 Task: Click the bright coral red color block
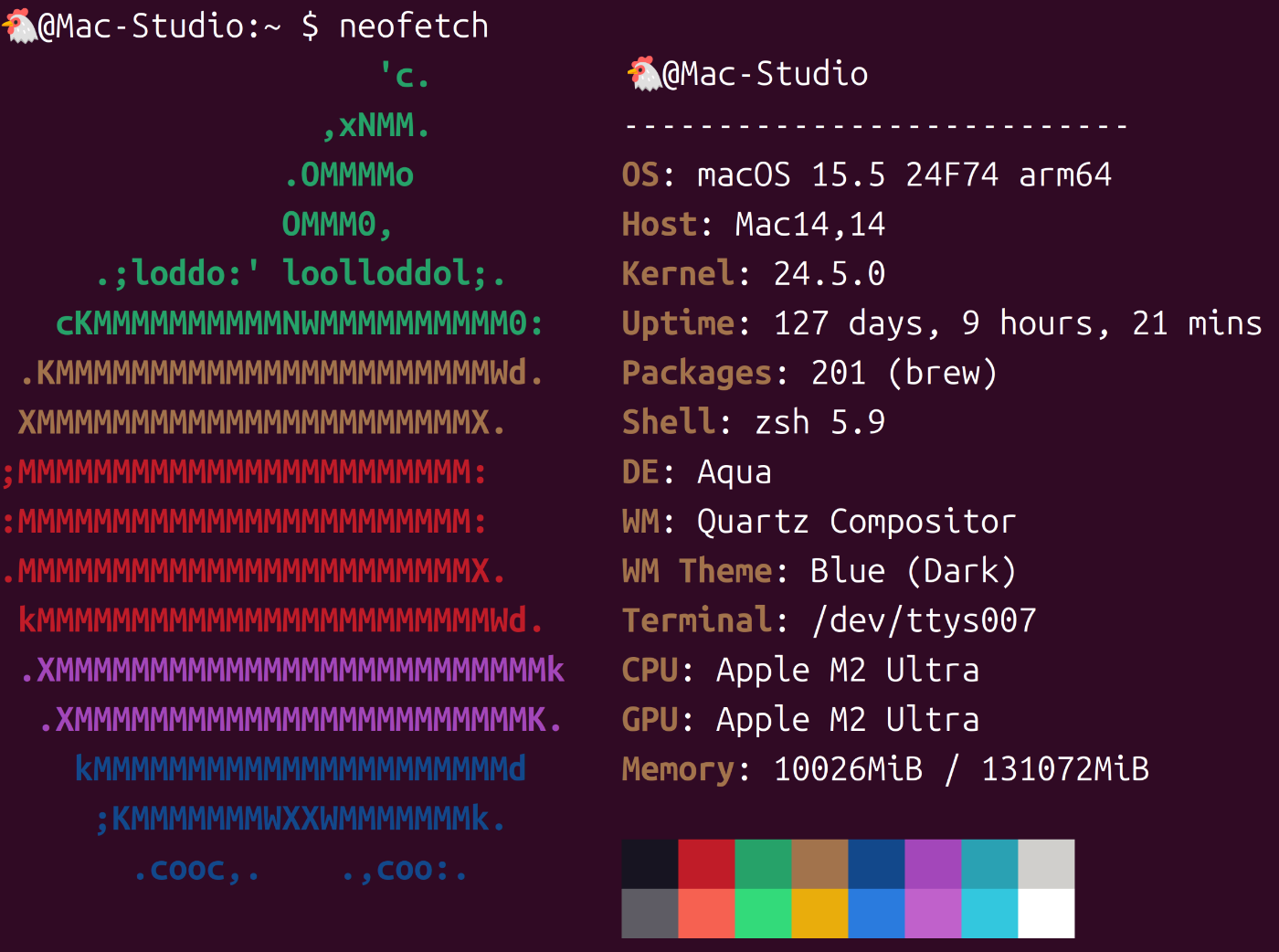706,913
